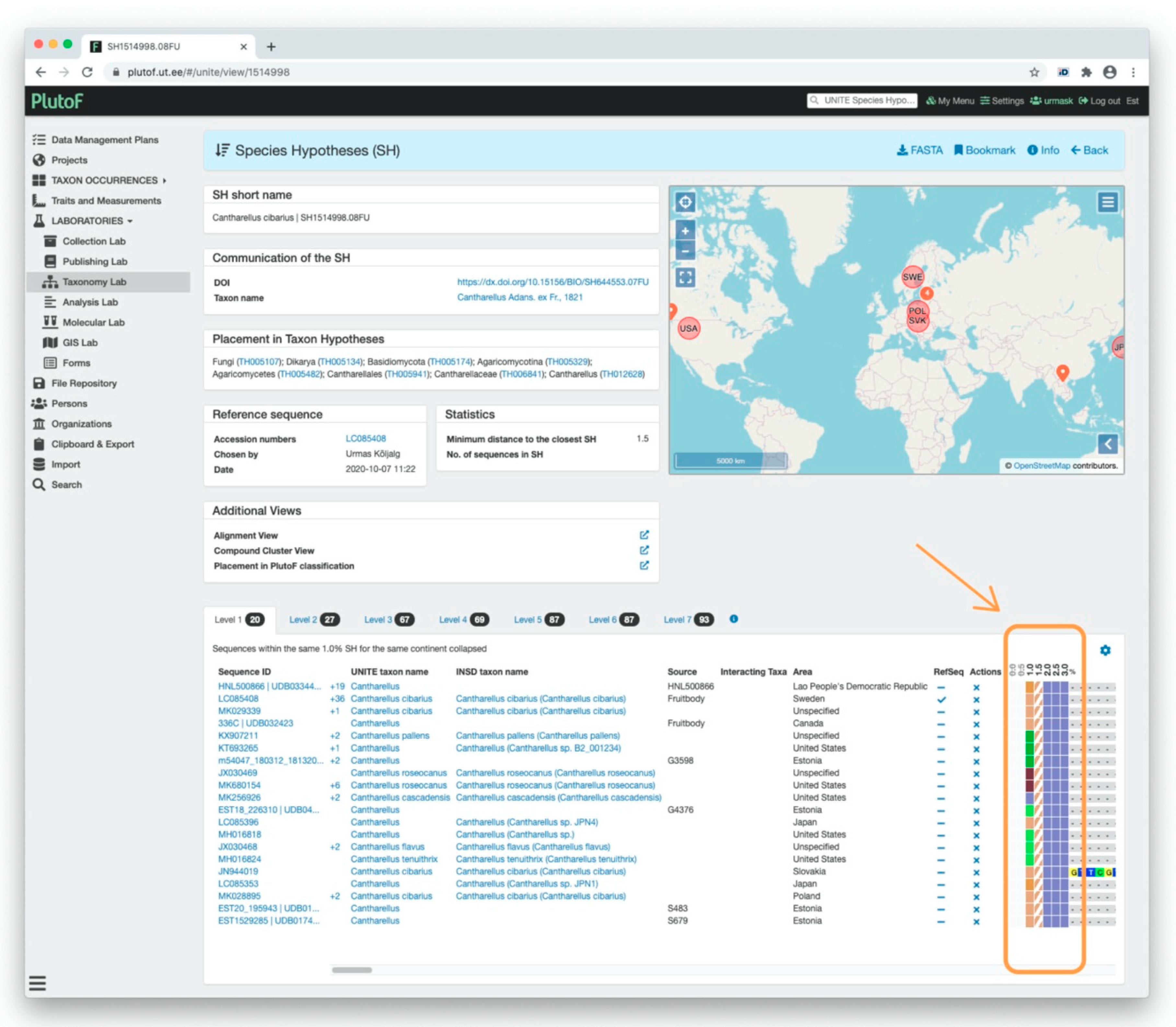
Task: Open table settings gear icon
Action: click(x=1105, y=650)
